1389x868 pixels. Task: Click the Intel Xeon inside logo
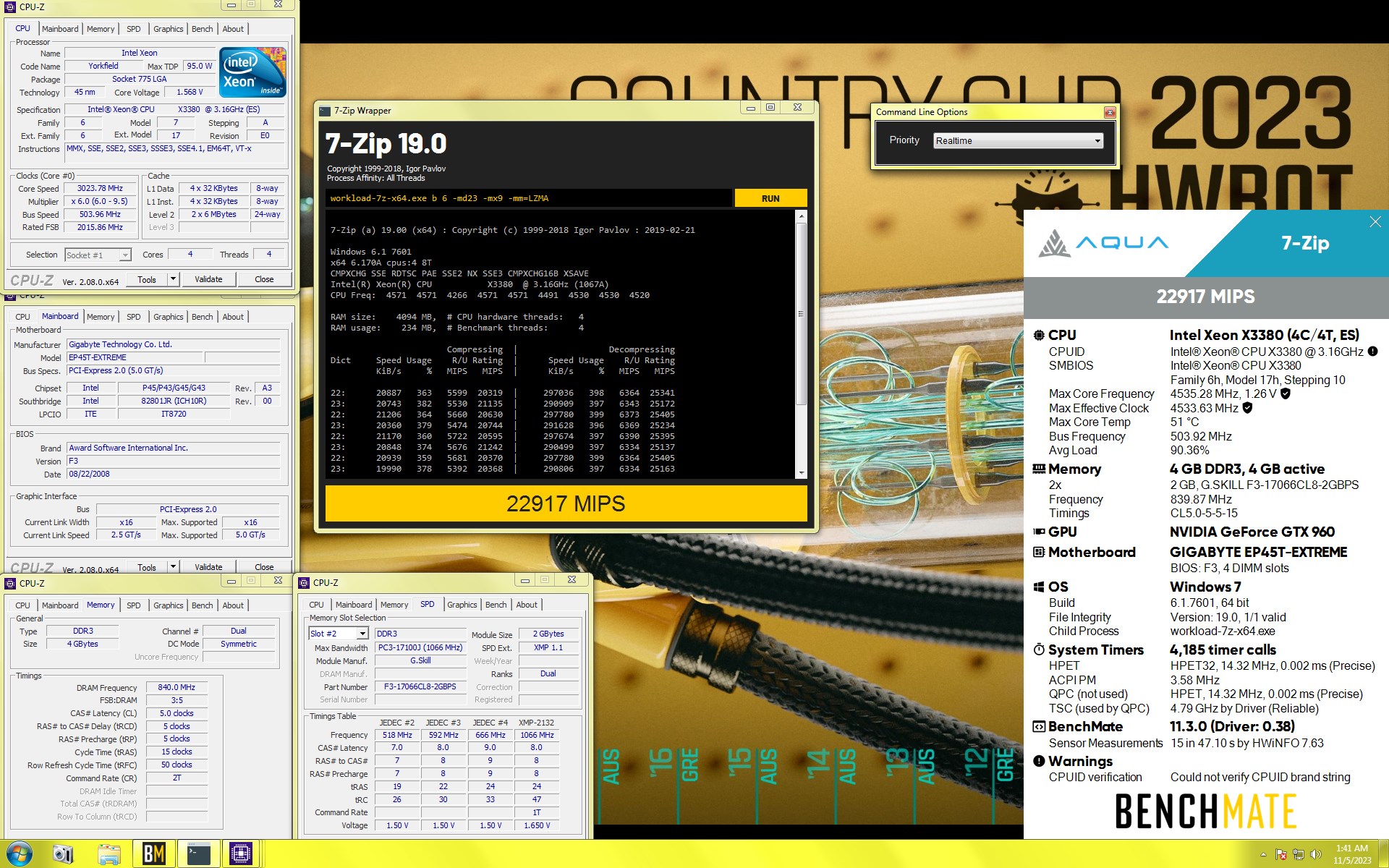click(x=253, y=72)
